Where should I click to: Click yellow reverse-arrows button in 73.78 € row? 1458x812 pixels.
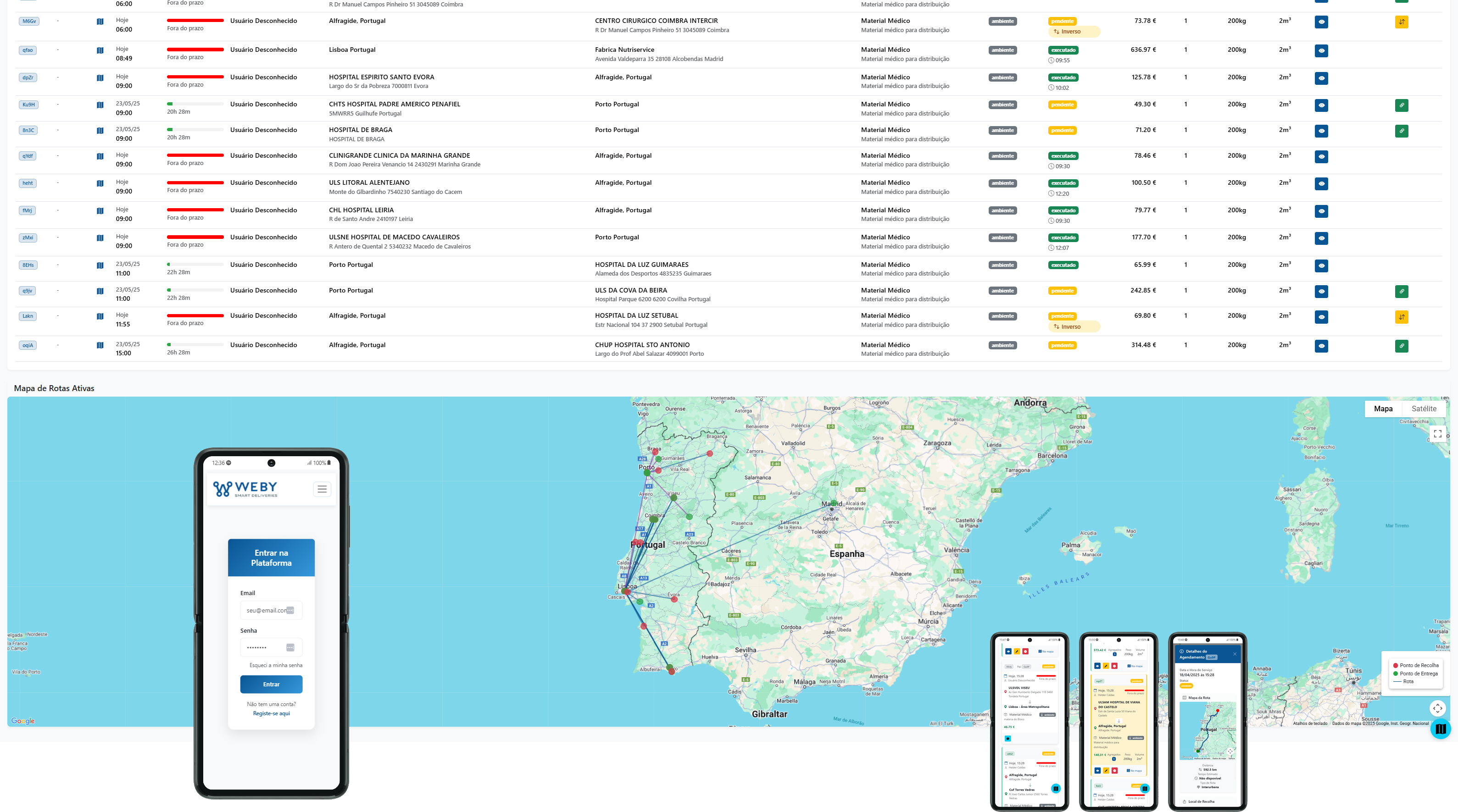tap(1402, 22)
